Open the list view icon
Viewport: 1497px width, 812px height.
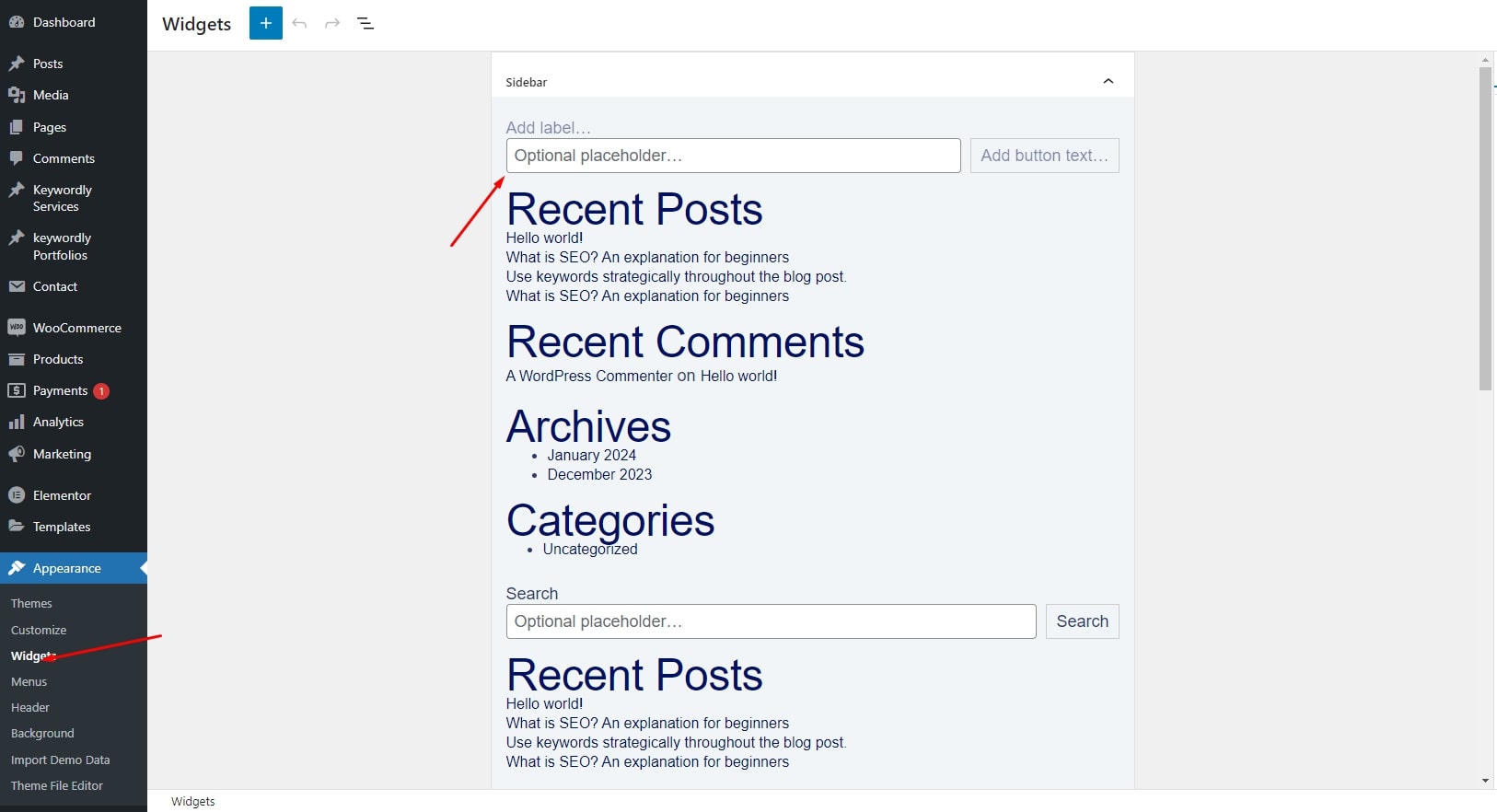click(366, 23)
